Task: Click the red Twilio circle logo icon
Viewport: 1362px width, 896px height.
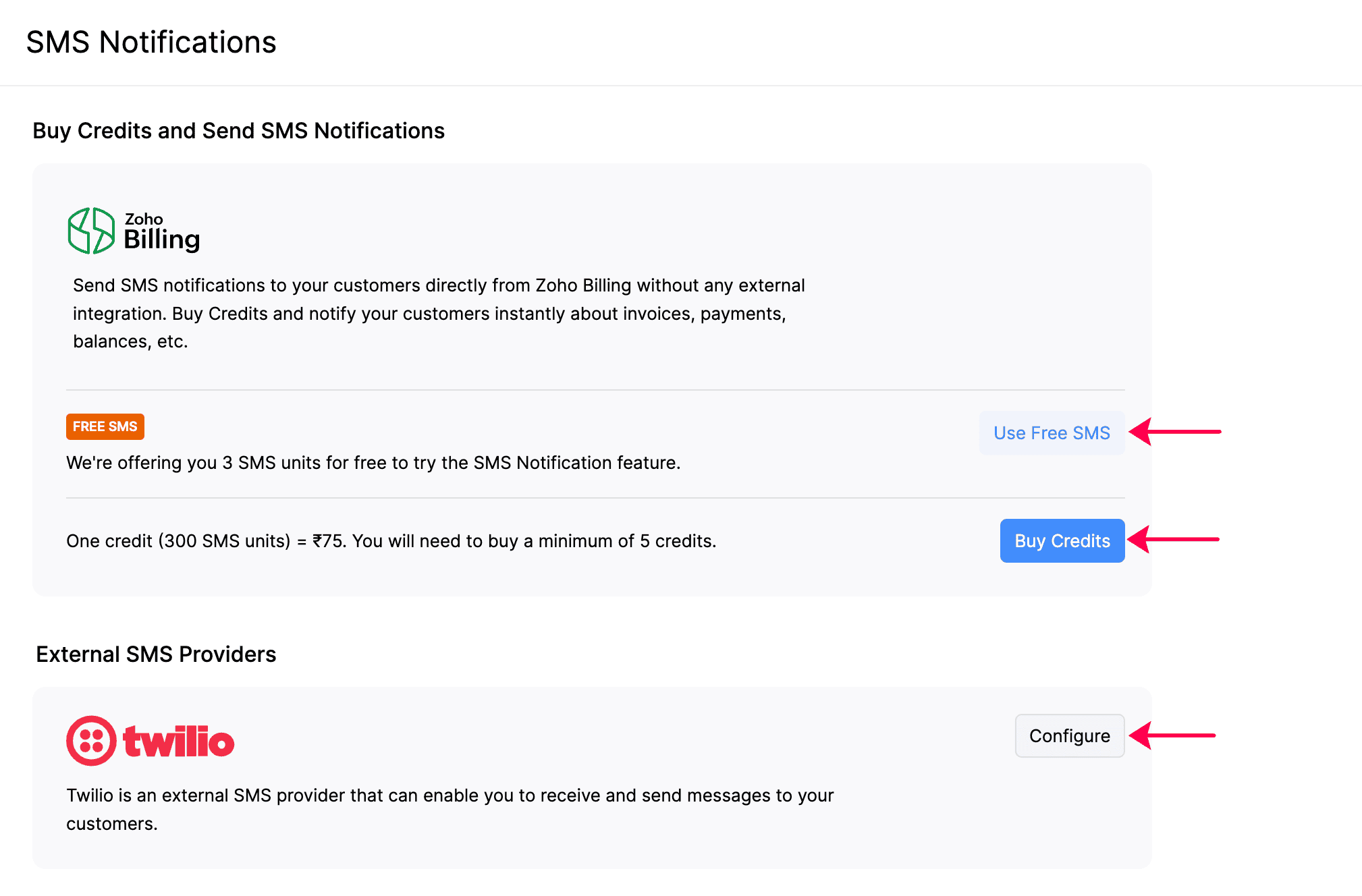Action: click(x=91, y=741)
